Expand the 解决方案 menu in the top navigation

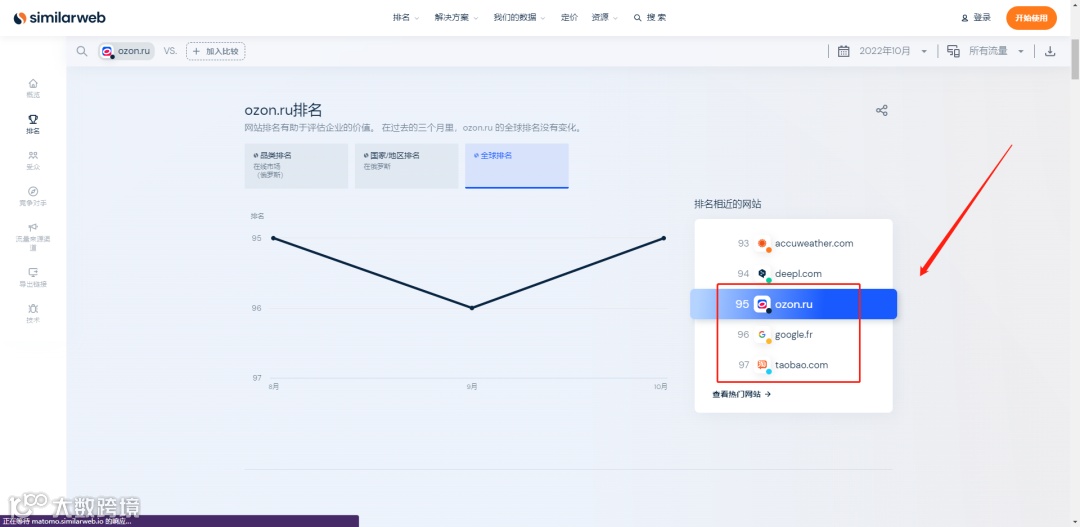pyautogui.click(x=456, y=18)
